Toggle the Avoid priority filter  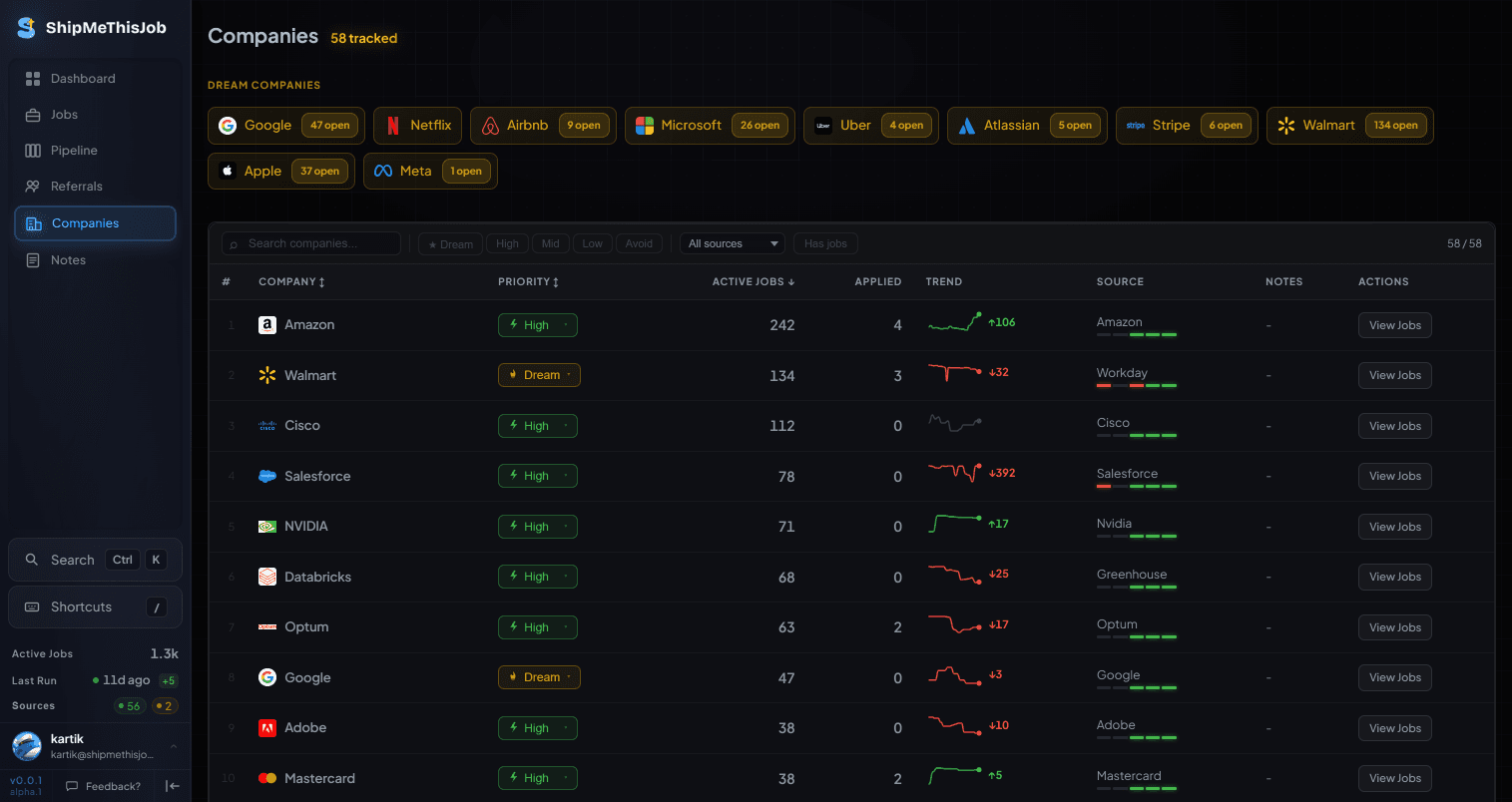tap(639, 243)
